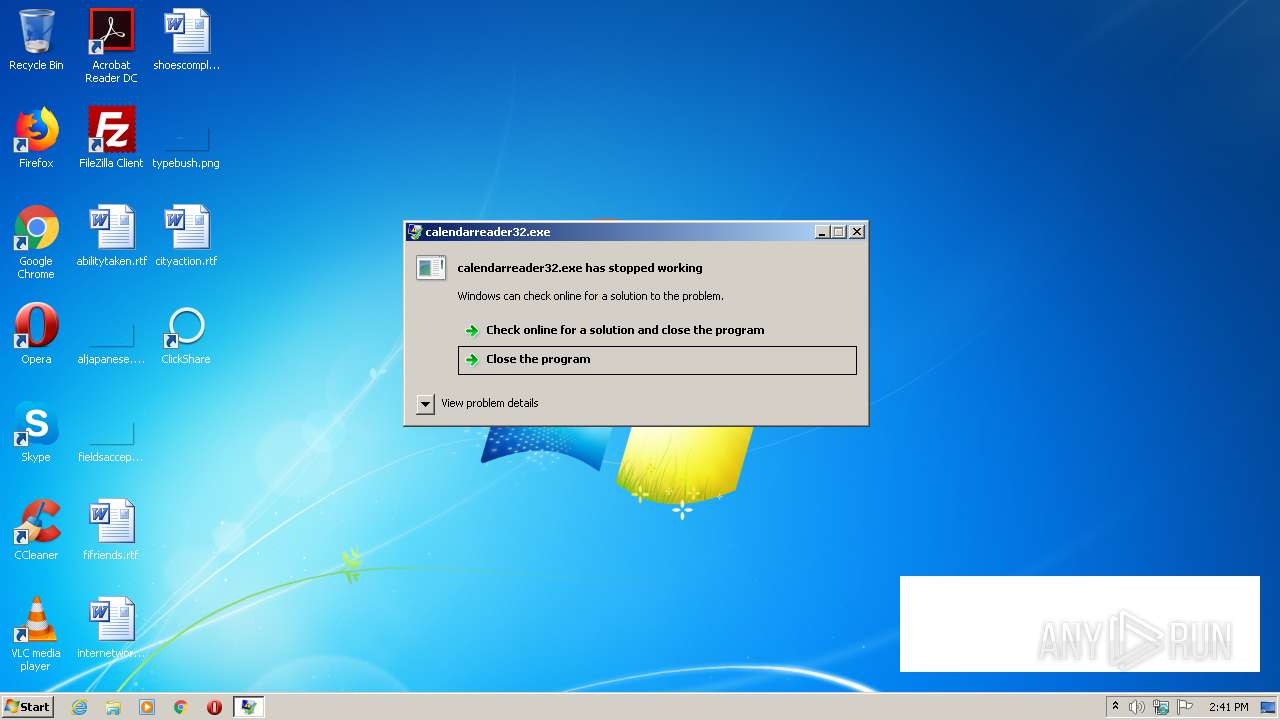Screen dimensions: 1280x720
Task: Switch to calendarreader32 taskbar item
Action: [248, 707]
